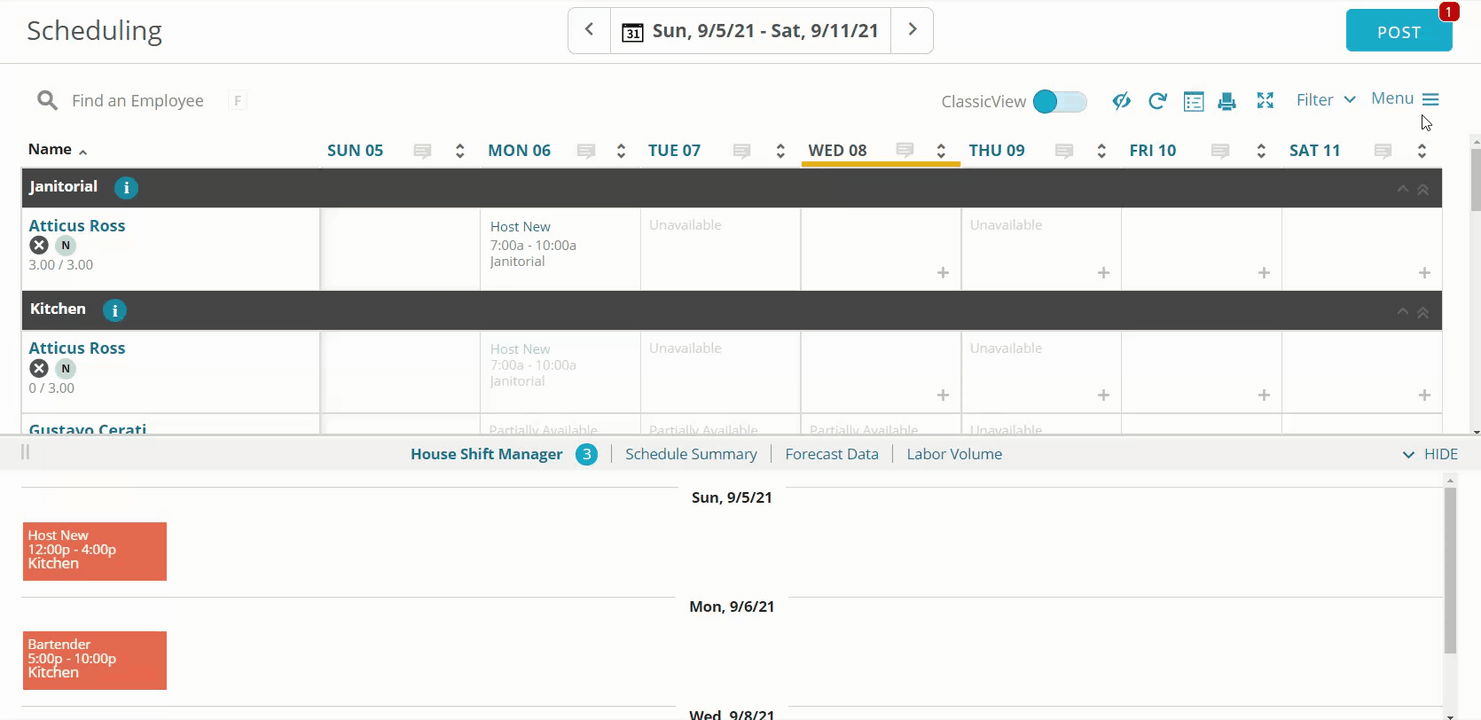The height and width of the screenshot is (720, 1481).
Task: Go to the next week arrow
Action: click(x=912, y=30)
